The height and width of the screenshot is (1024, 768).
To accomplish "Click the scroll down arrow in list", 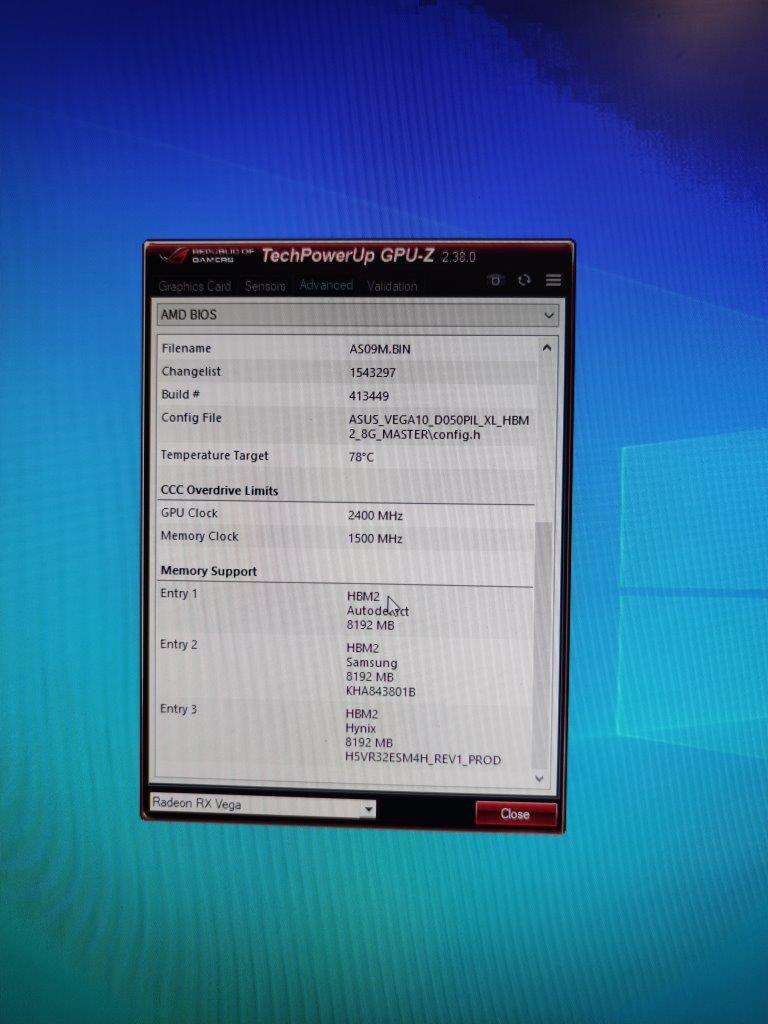I will [x=540, y=777].
